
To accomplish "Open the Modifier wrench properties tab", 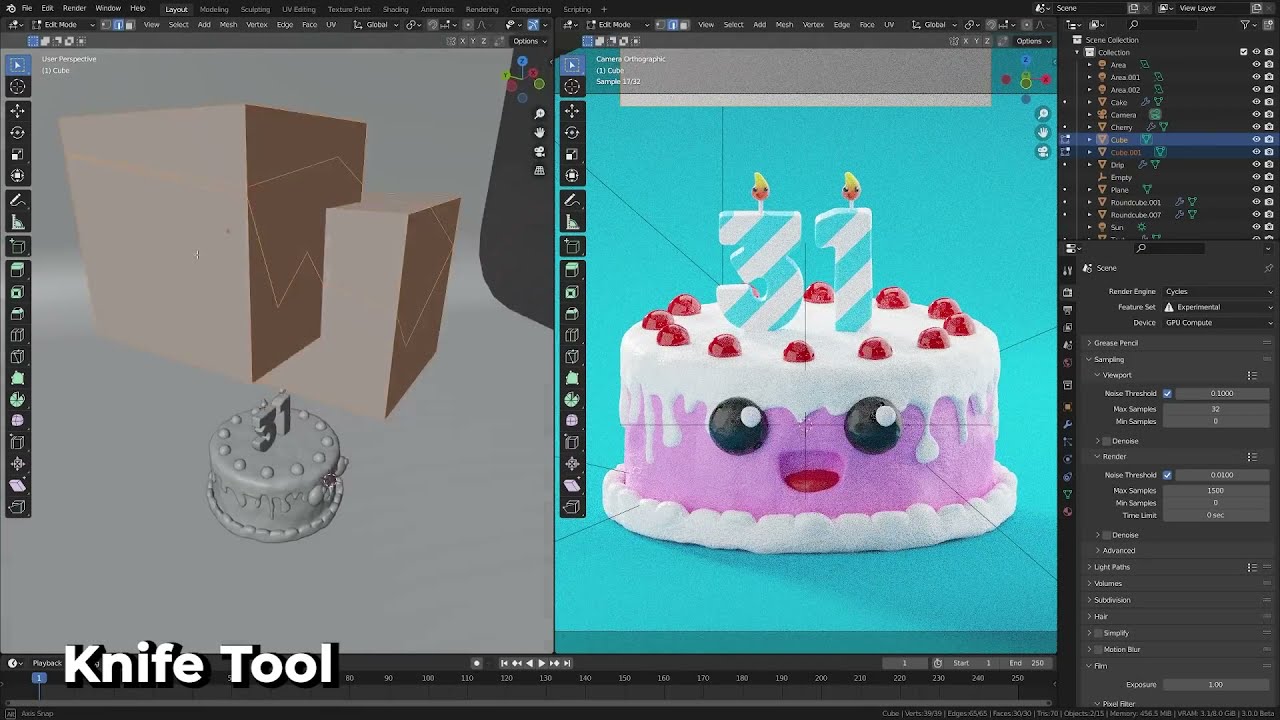I will (x=1067, y=422).
